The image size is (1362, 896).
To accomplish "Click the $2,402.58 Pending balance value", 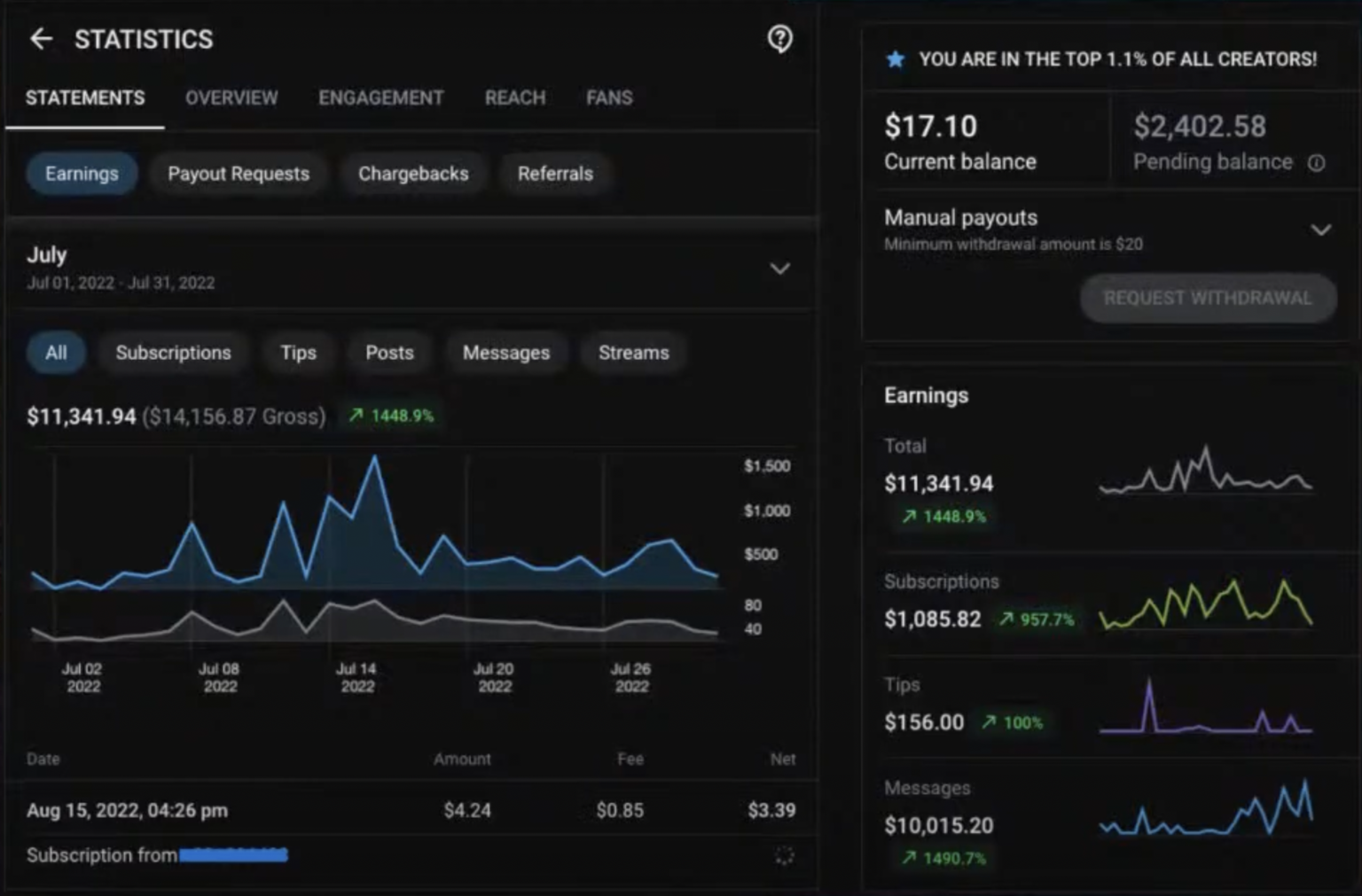I will [x=1200, y=127].
